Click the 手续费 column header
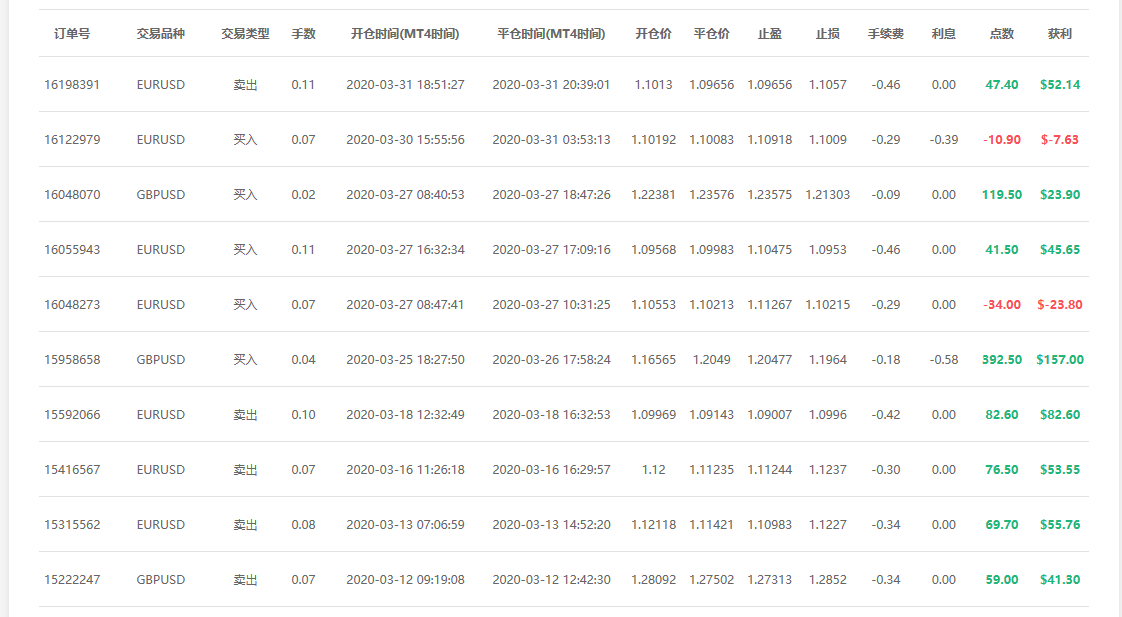Image resolution: width=1122 pixels, height=617 pixels. 885,34
